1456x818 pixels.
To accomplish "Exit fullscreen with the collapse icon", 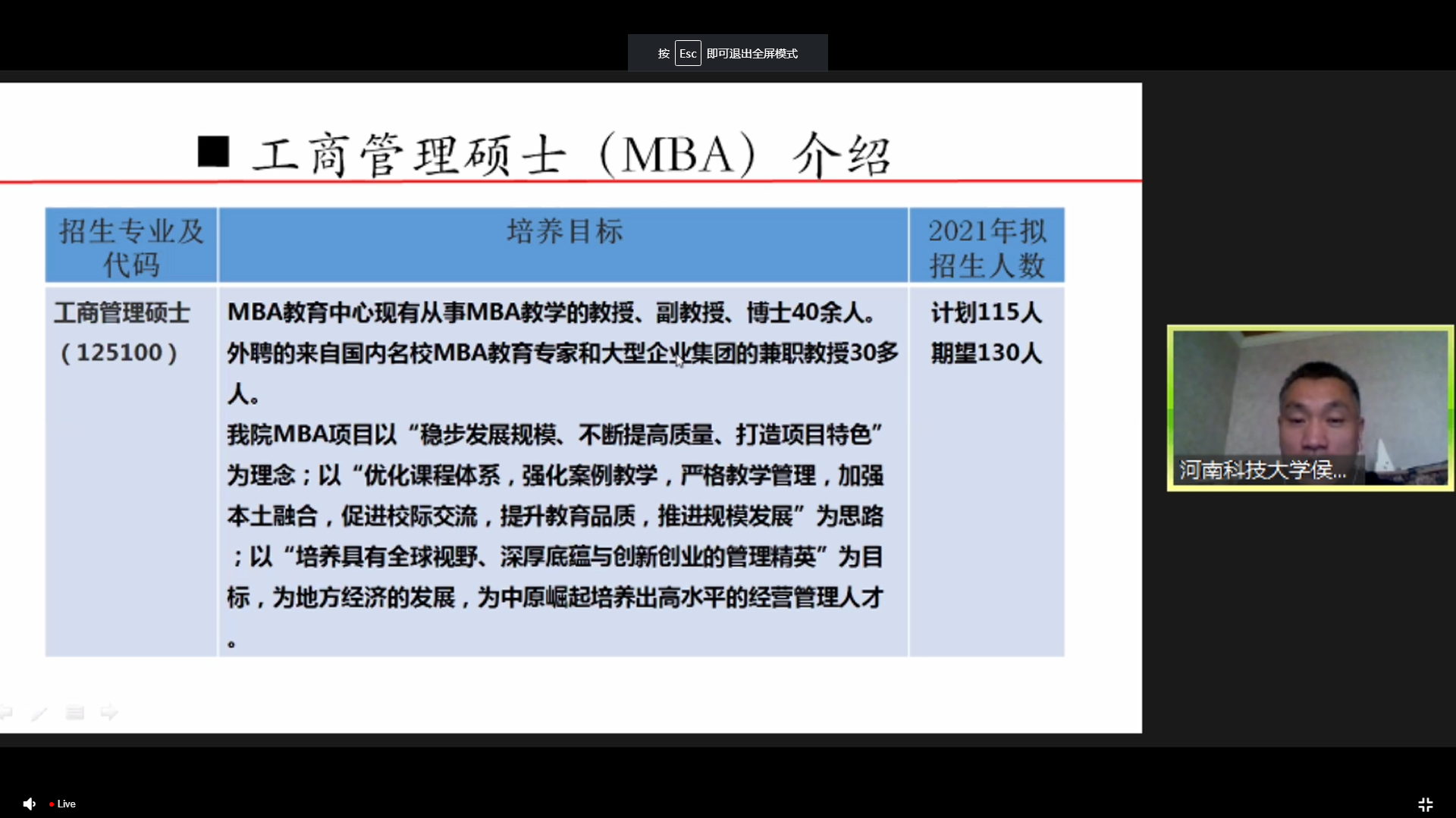I will (x=1425, y=804).
